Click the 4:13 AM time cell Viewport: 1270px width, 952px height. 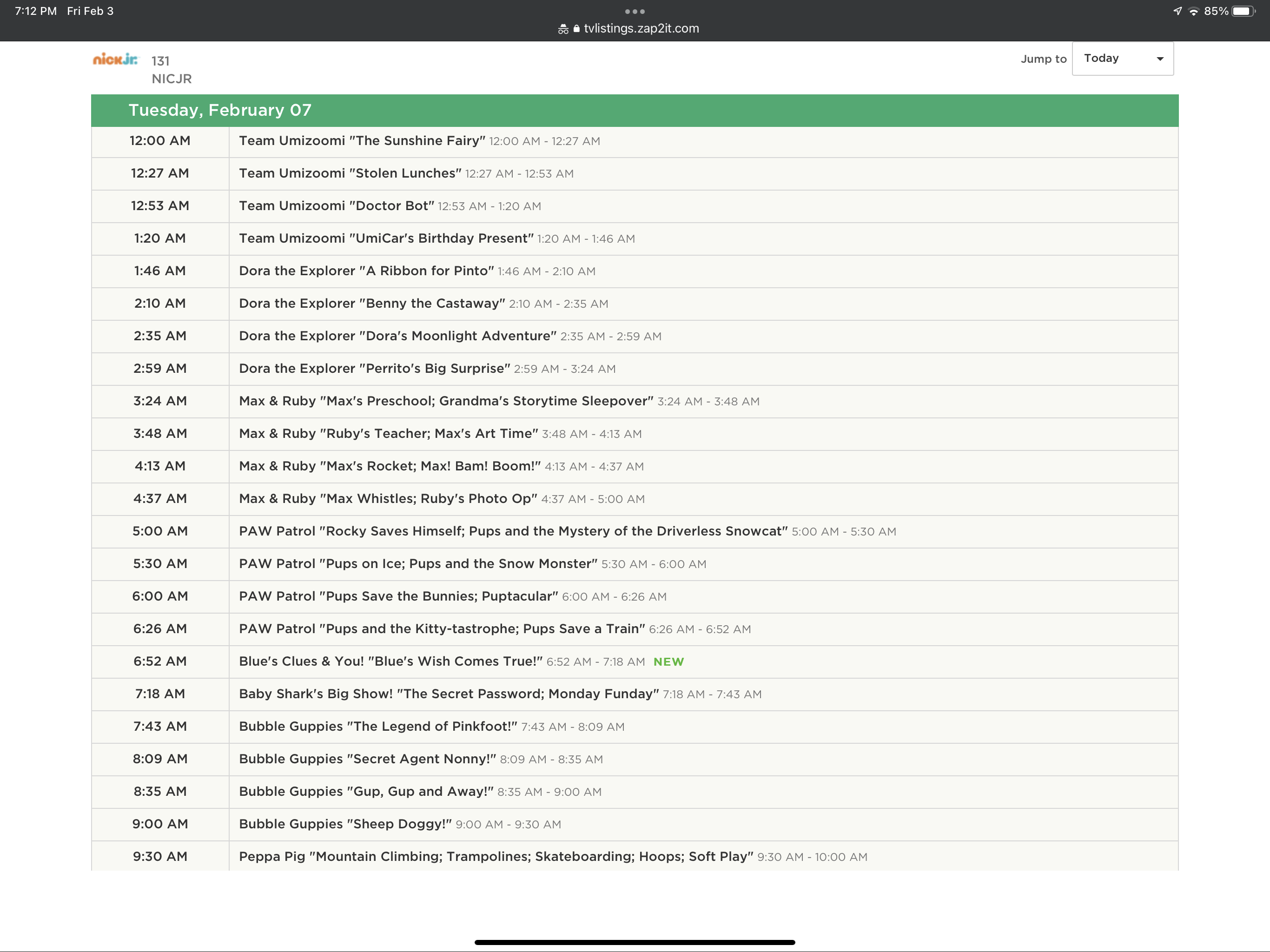[160, 466]
